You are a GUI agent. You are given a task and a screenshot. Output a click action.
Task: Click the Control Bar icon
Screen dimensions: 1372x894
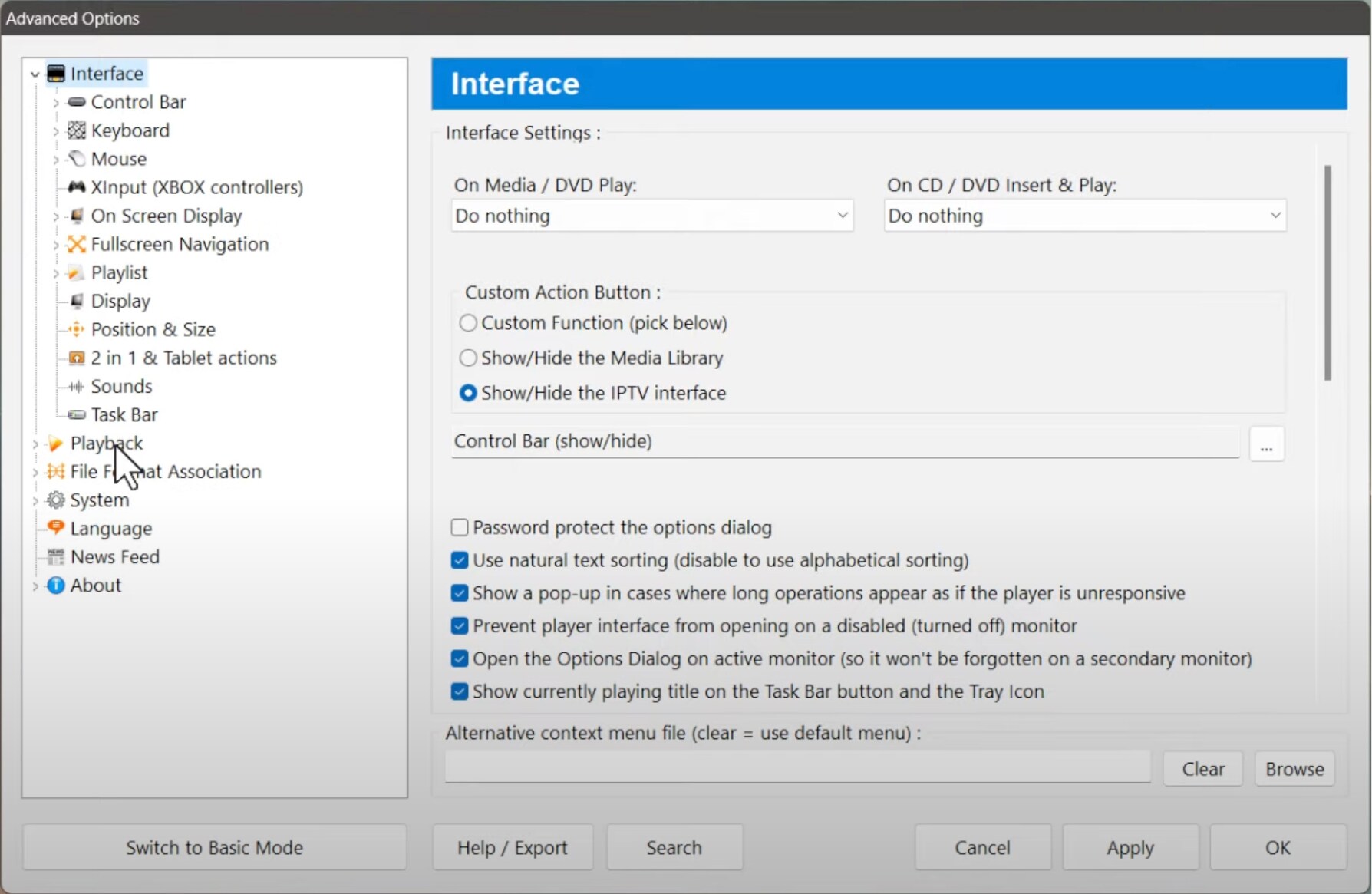point(77,102)
